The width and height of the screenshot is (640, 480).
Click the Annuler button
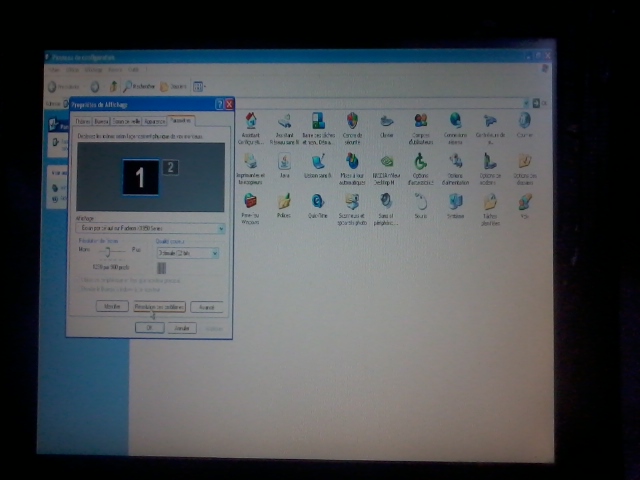tap(182, 328)
